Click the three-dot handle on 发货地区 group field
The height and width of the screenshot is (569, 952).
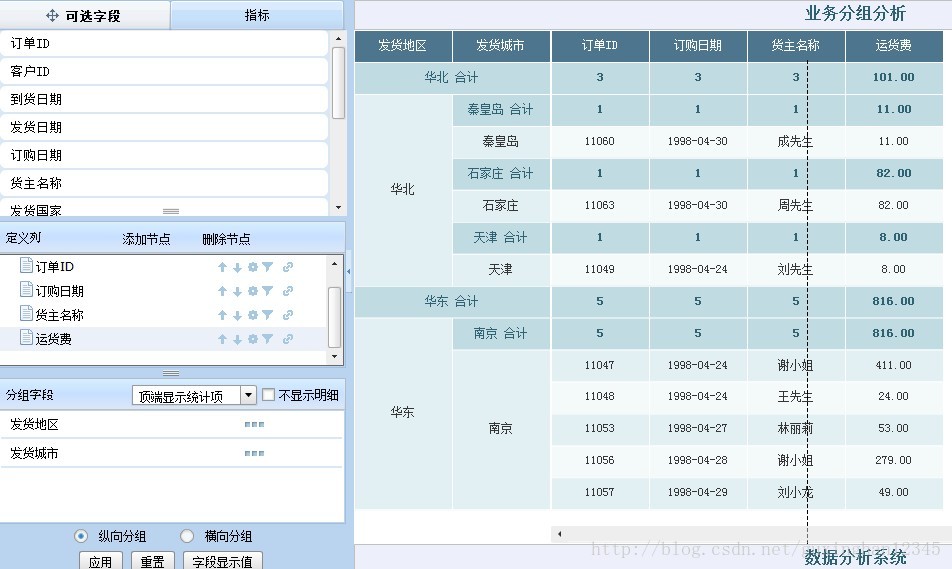point(254,424)
